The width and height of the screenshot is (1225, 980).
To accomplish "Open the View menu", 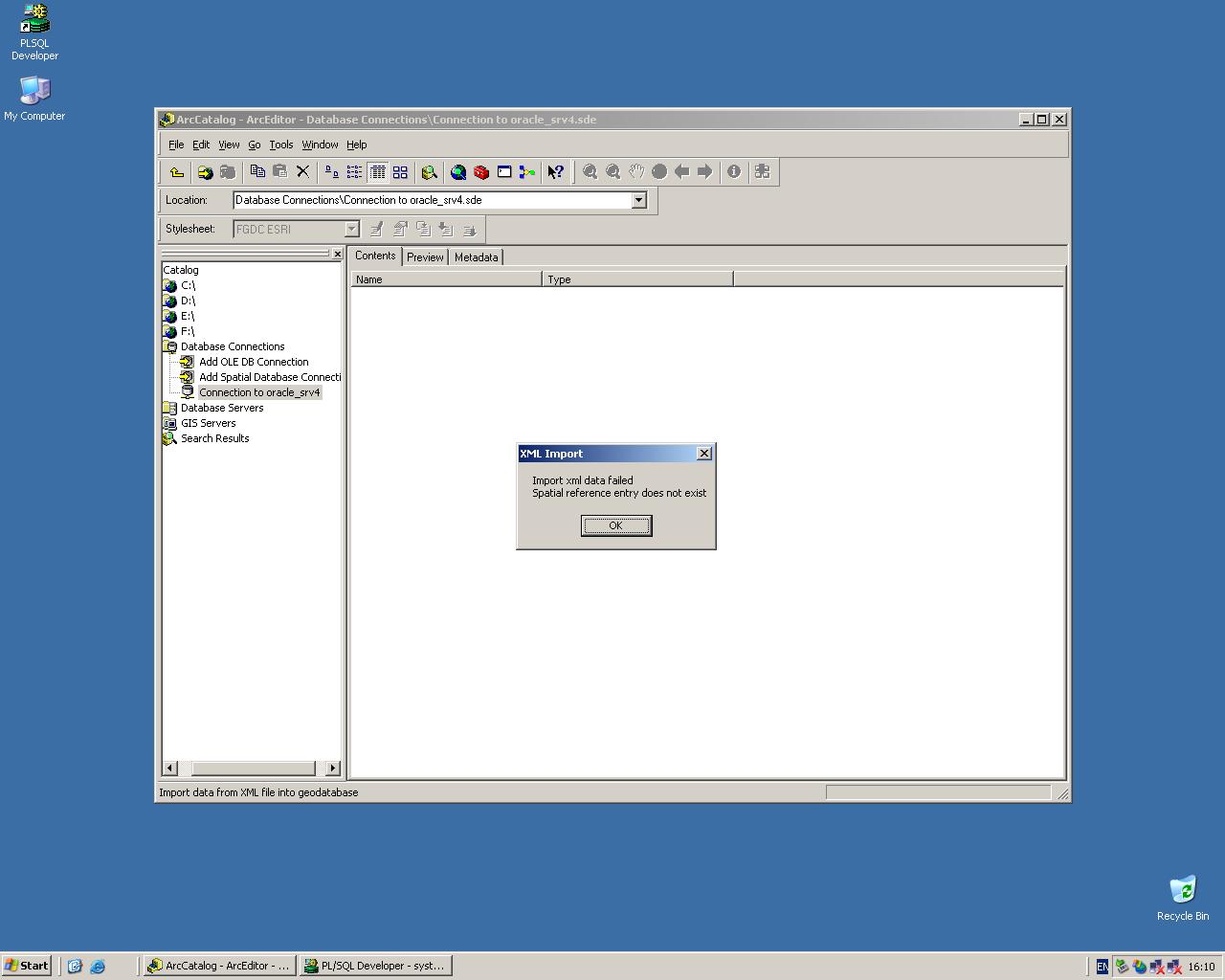I will click(229, 145).
